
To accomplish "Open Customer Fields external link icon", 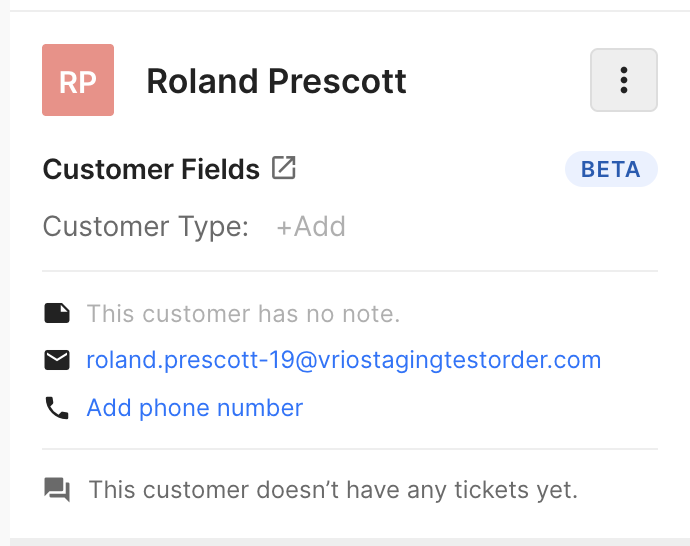I will point(283,168).
